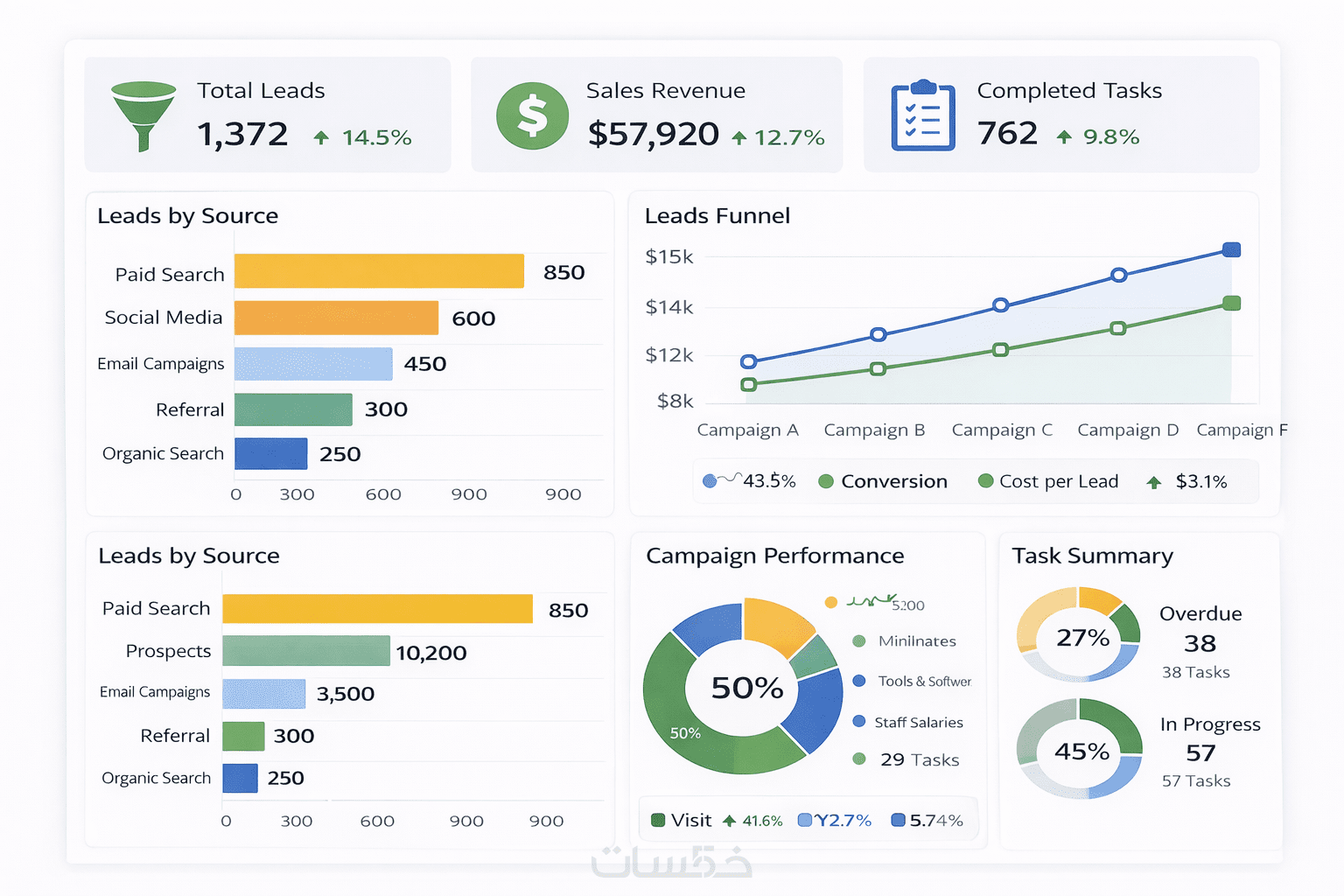This screenshot has height=896, width=1344.
Task: Click the Prospects 10,200 bar
Action: pos(306,651)
